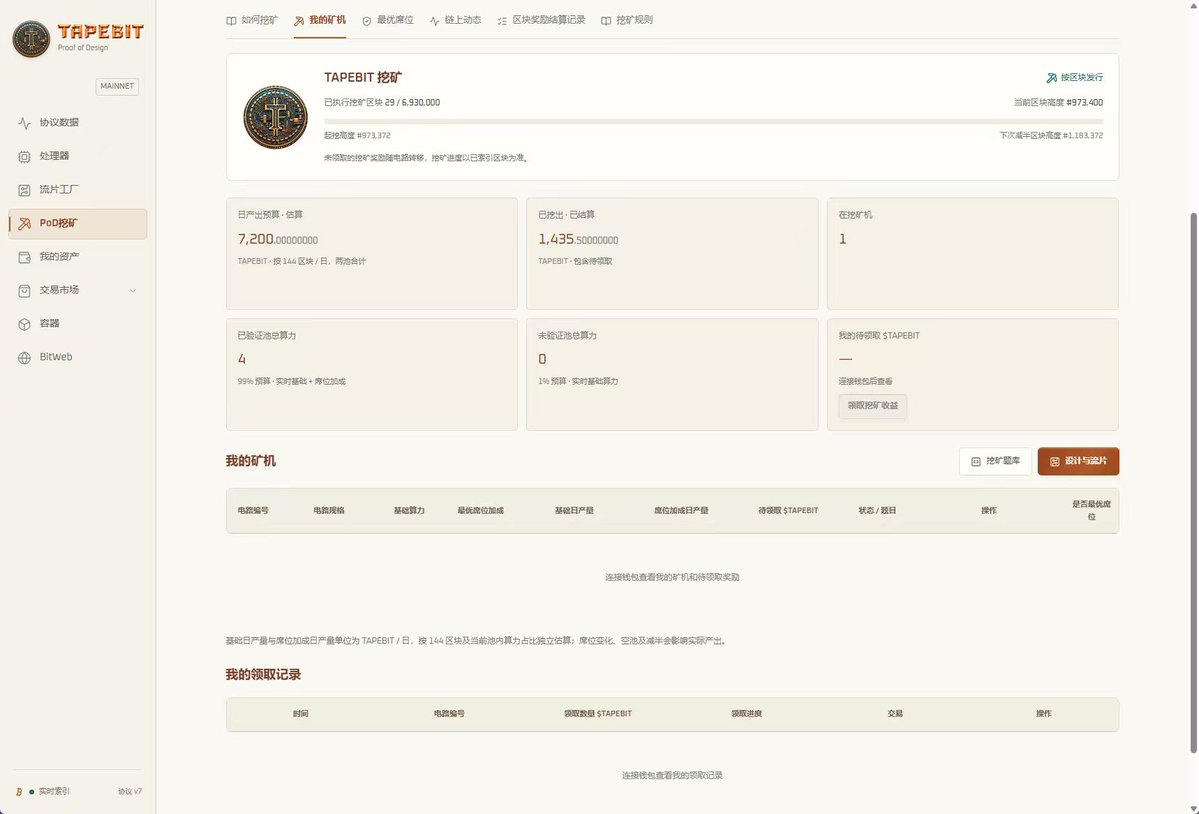This screenshot has height=814, width=1199.
Task: Click the 基础算力 column header
Action: [409, 511]
